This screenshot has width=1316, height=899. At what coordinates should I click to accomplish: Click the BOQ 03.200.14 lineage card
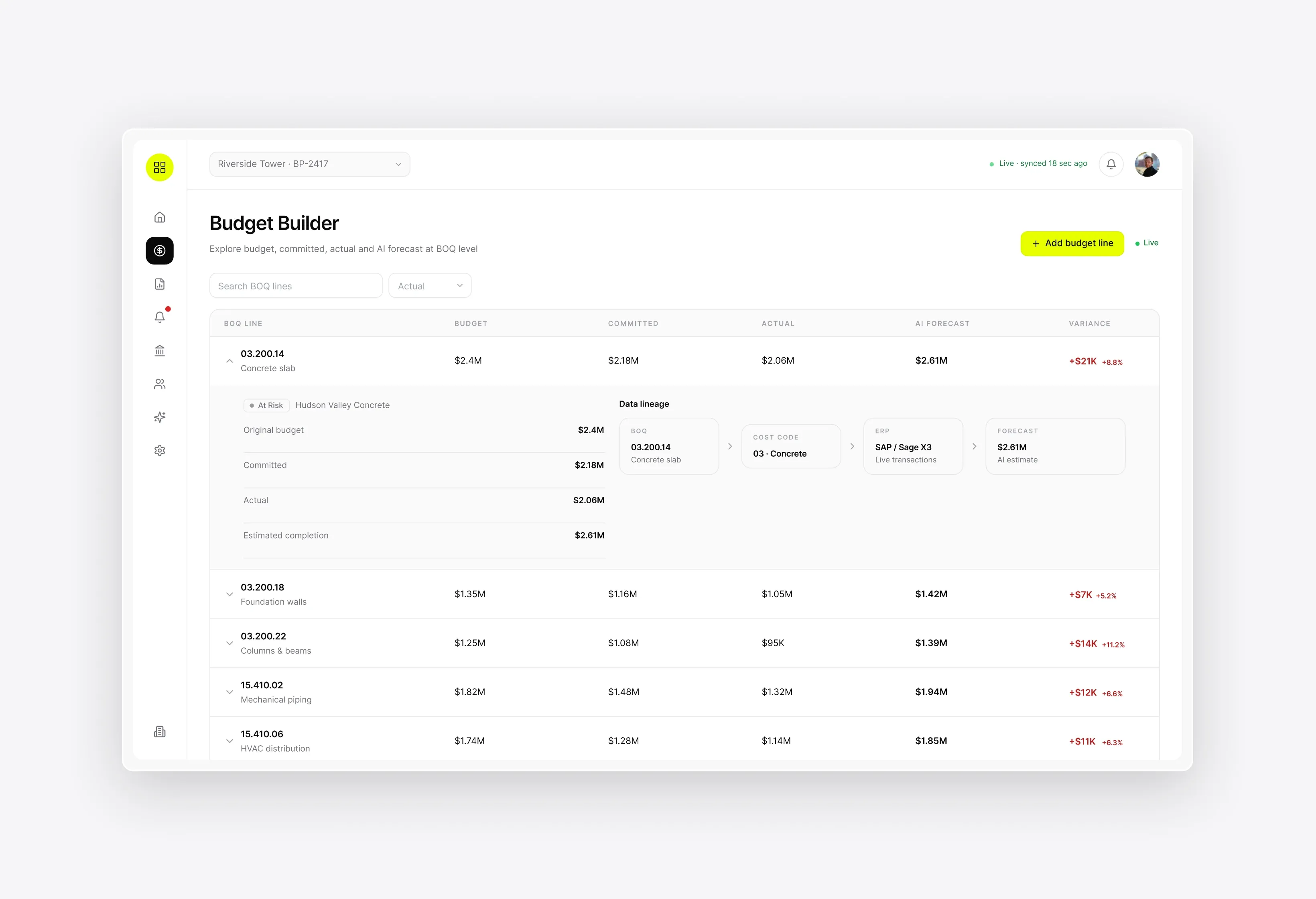(669, 446)
